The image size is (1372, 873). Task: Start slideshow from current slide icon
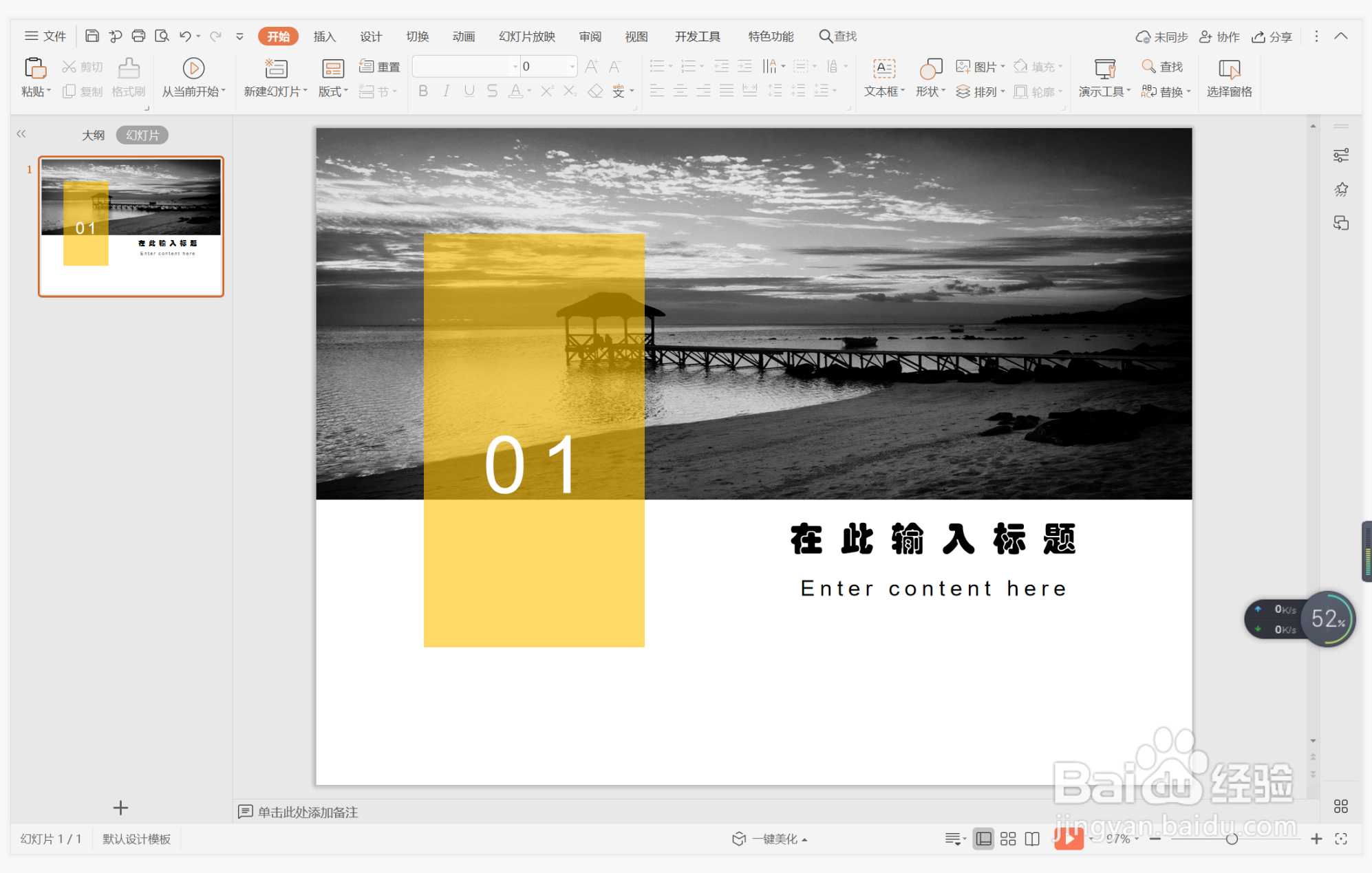193,68
